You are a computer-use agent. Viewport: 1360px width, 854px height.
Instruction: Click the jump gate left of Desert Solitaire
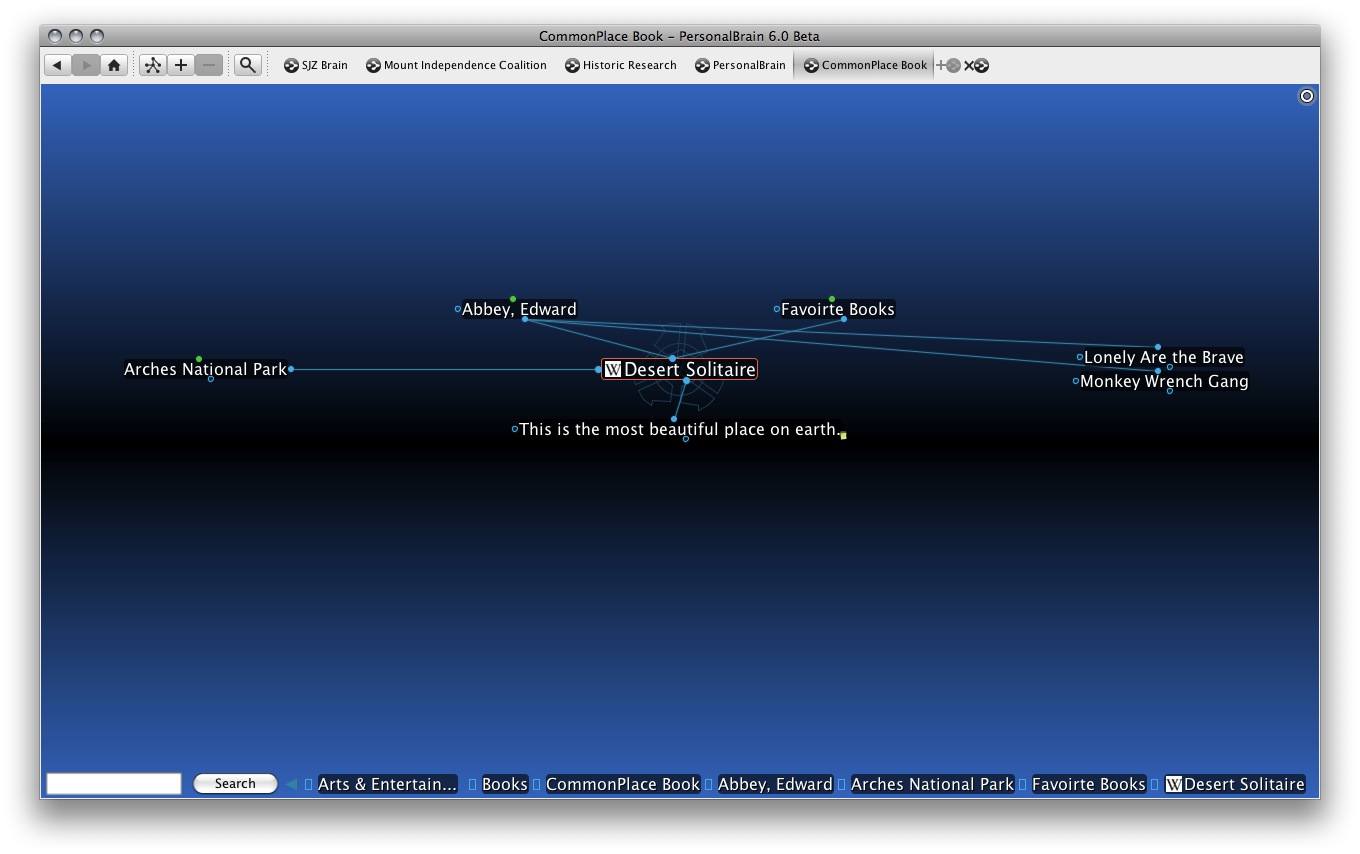coord(598,369)
